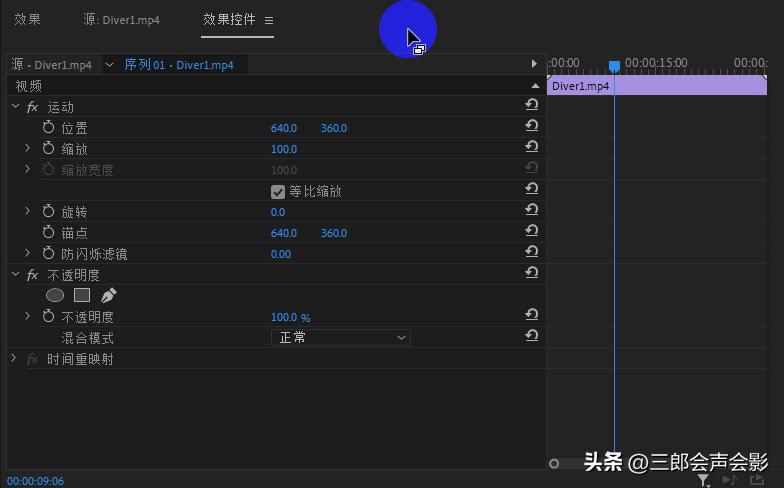
Task: Click the blue playhead marker in timeline
Action: tap(614, 66)
